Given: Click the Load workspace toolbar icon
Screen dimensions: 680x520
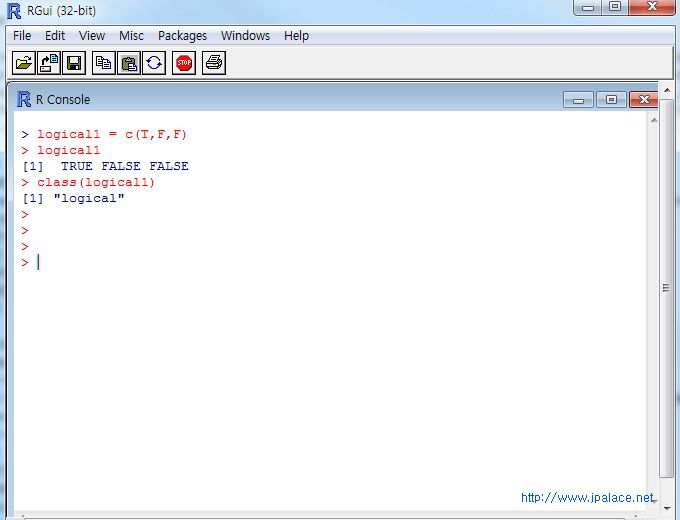Looking at the screenshot, I should (x=49, y=63).
